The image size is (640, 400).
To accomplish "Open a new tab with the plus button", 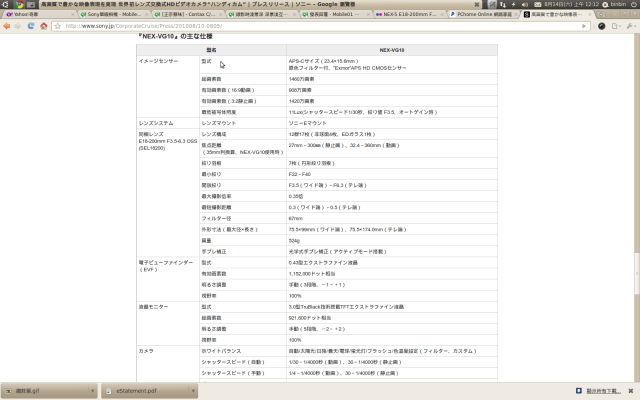I will [601, 14].
